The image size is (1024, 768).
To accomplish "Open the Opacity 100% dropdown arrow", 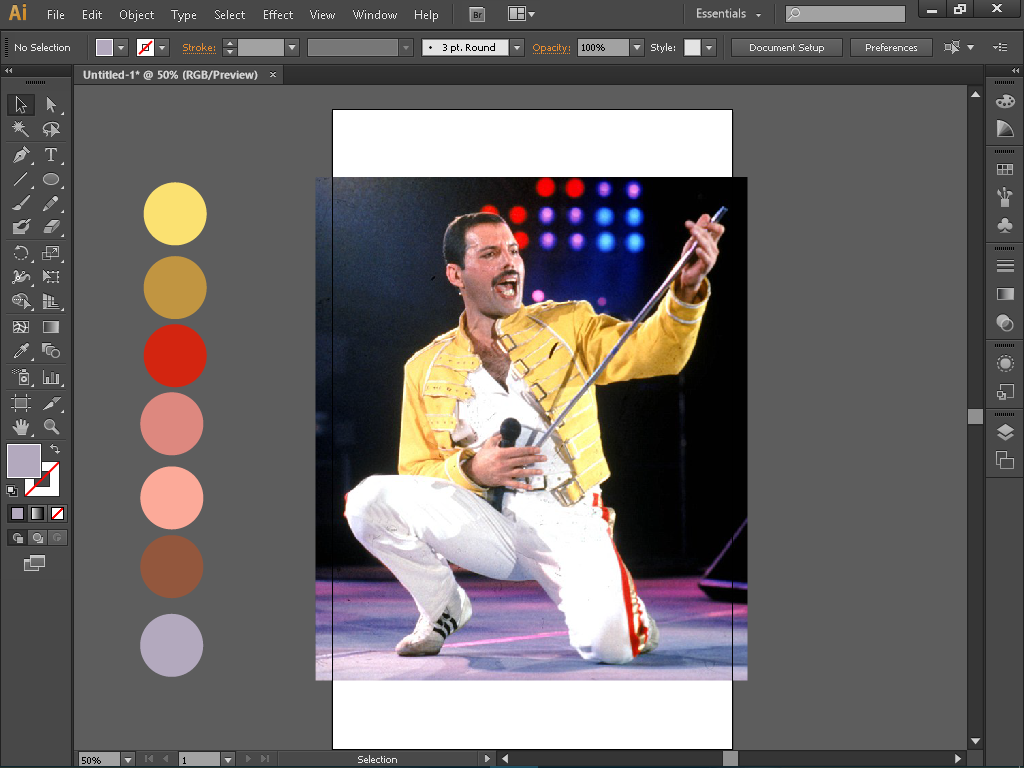I will point(637,48).
